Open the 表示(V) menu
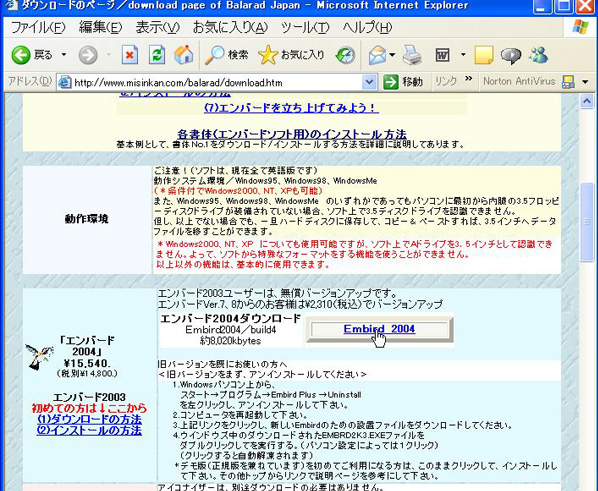598x491 pixels. tap(158, 27)
